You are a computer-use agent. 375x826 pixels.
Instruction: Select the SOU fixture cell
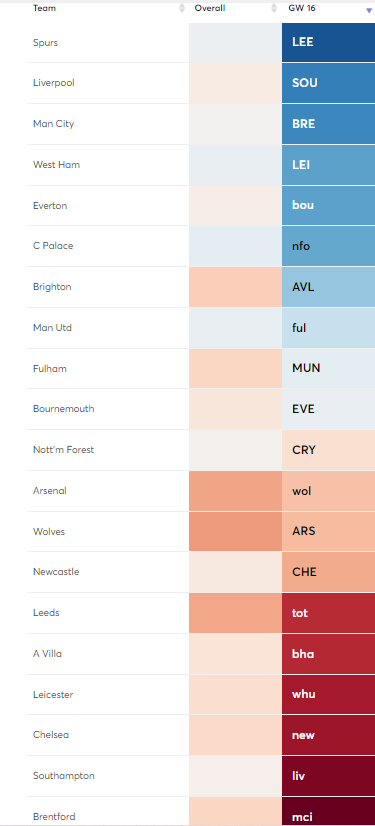(328, 83)
